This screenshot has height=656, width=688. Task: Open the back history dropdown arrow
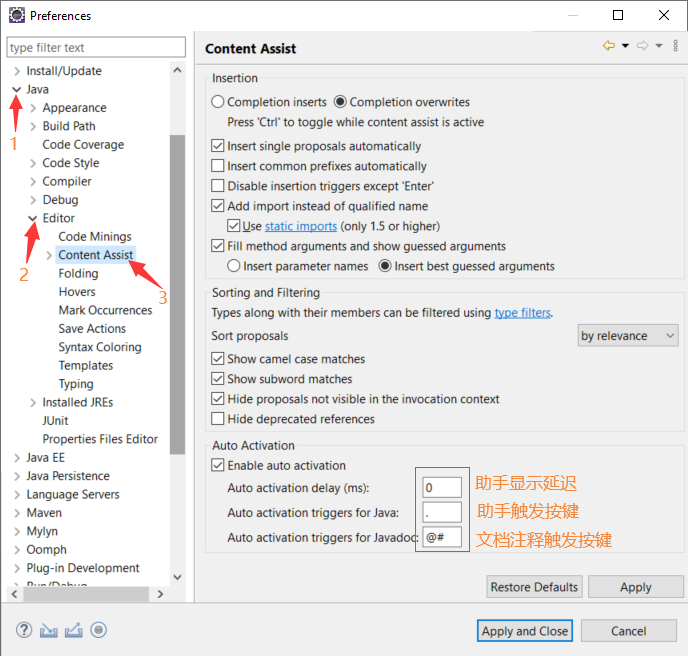coord(625,46)
